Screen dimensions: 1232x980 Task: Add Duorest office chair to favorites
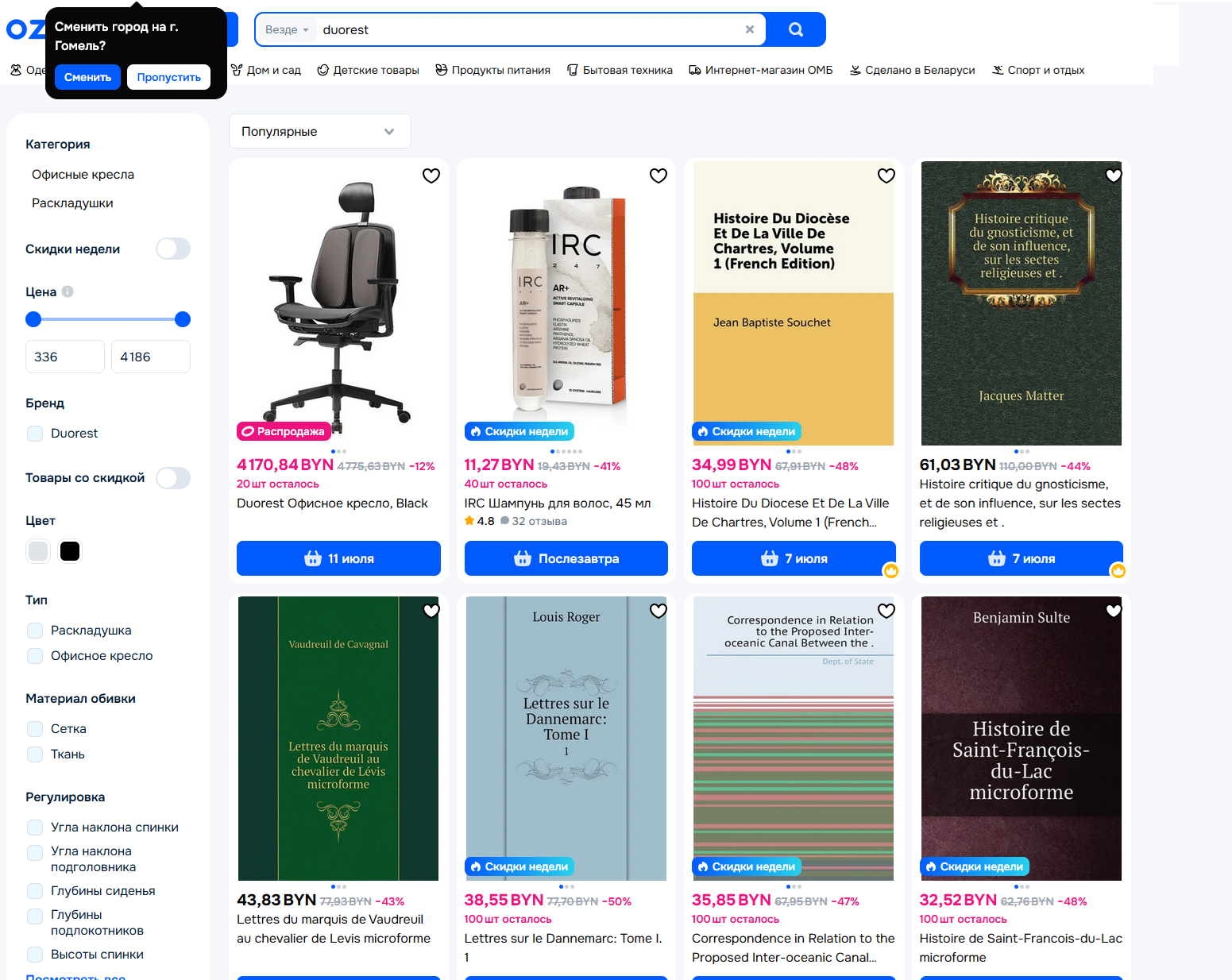pyautogui.click(x=431, y=176)
